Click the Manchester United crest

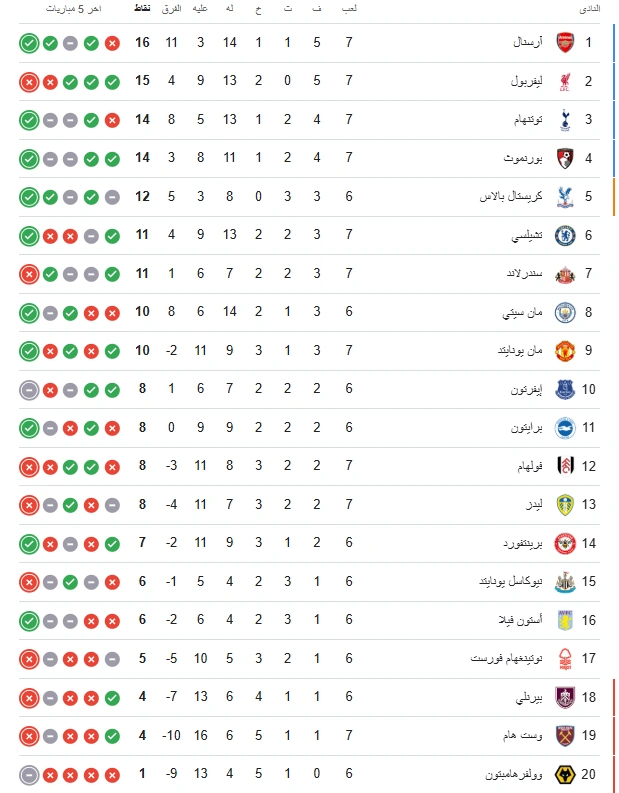(x=564, y=351)
